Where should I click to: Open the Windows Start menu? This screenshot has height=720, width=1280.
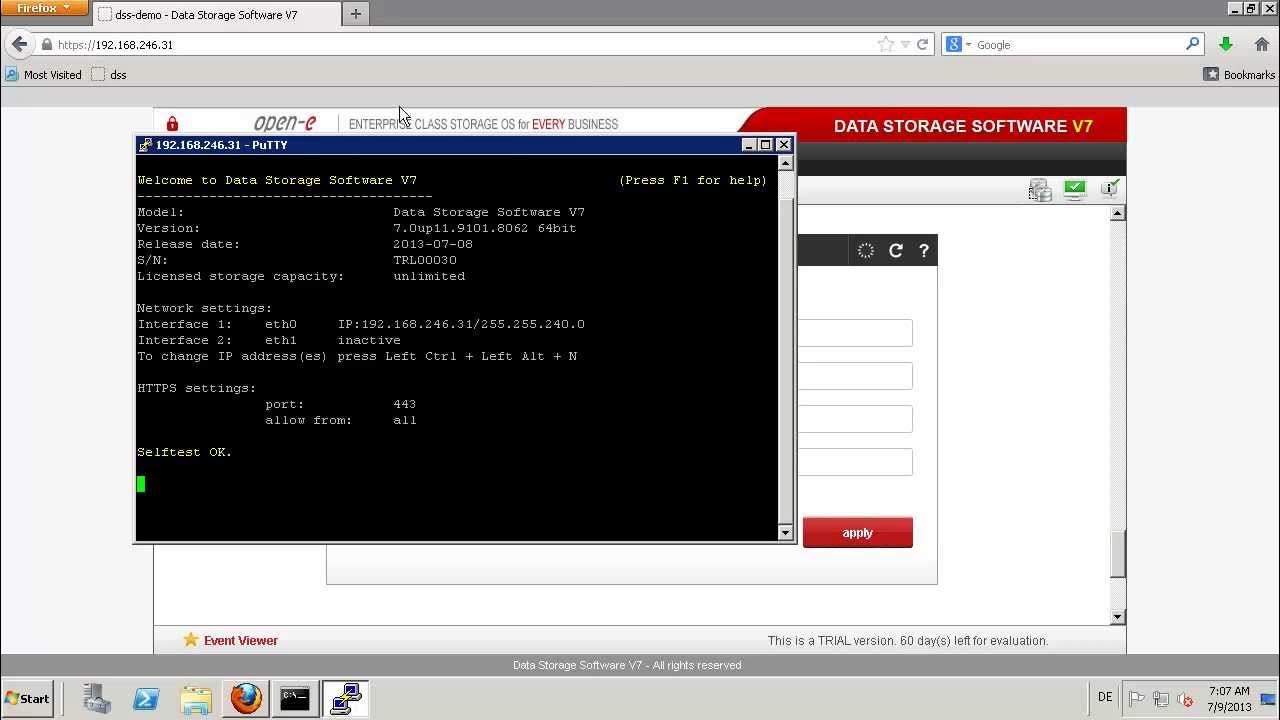coord(28,699)
